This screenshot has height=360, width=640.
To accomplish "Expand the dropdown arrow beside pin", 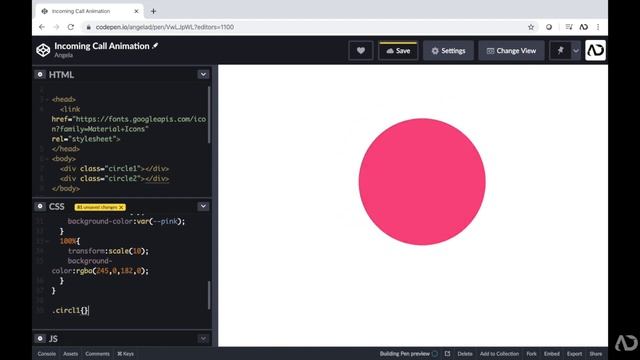I will point(576,51).
